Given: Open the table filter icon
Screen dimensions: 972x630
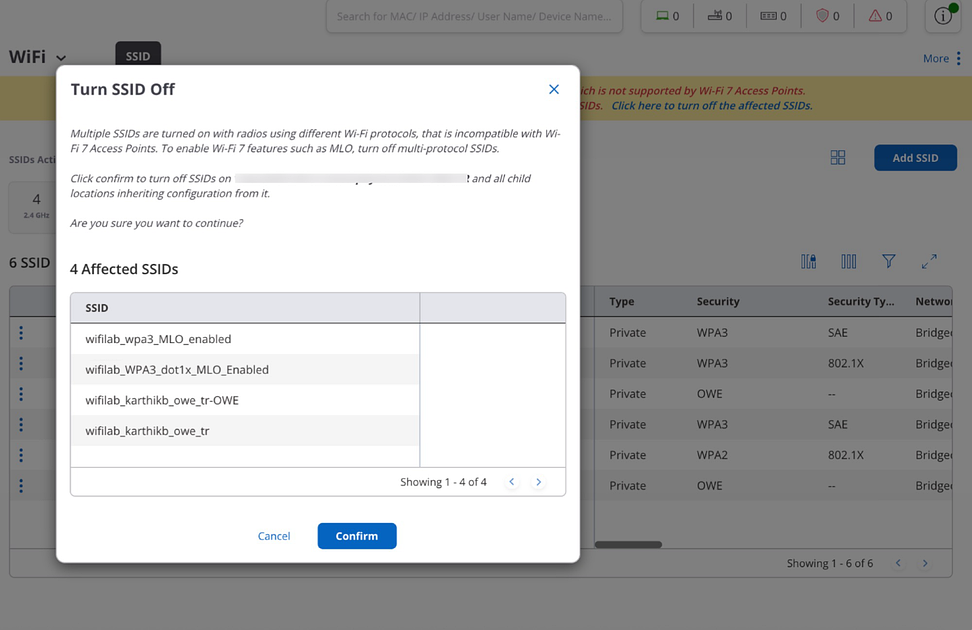Looking at the screenshot, I should click(x=889, y=261).
